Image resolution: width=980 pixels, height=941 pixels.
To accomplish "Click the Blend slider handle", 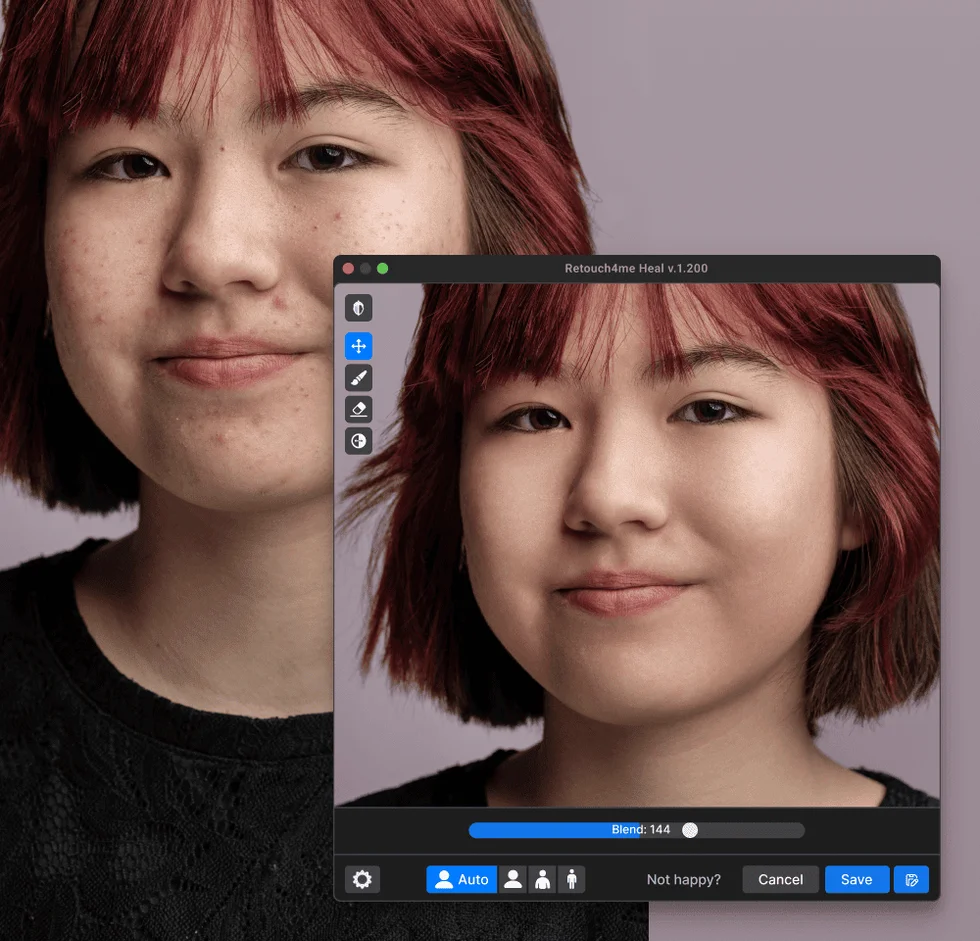I will [690, 830].
